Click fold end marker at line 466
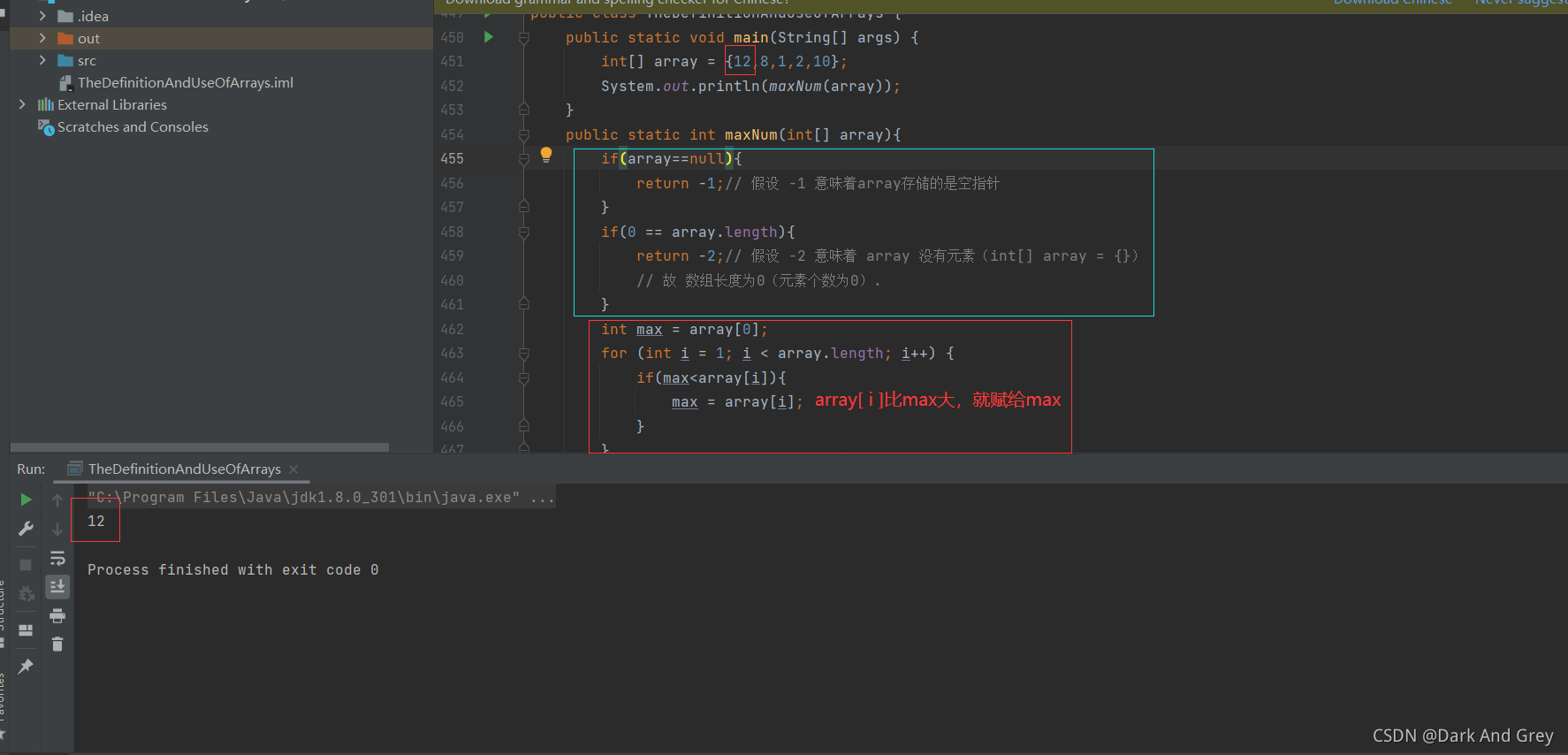1568x755 pixels. coord(523,426)
